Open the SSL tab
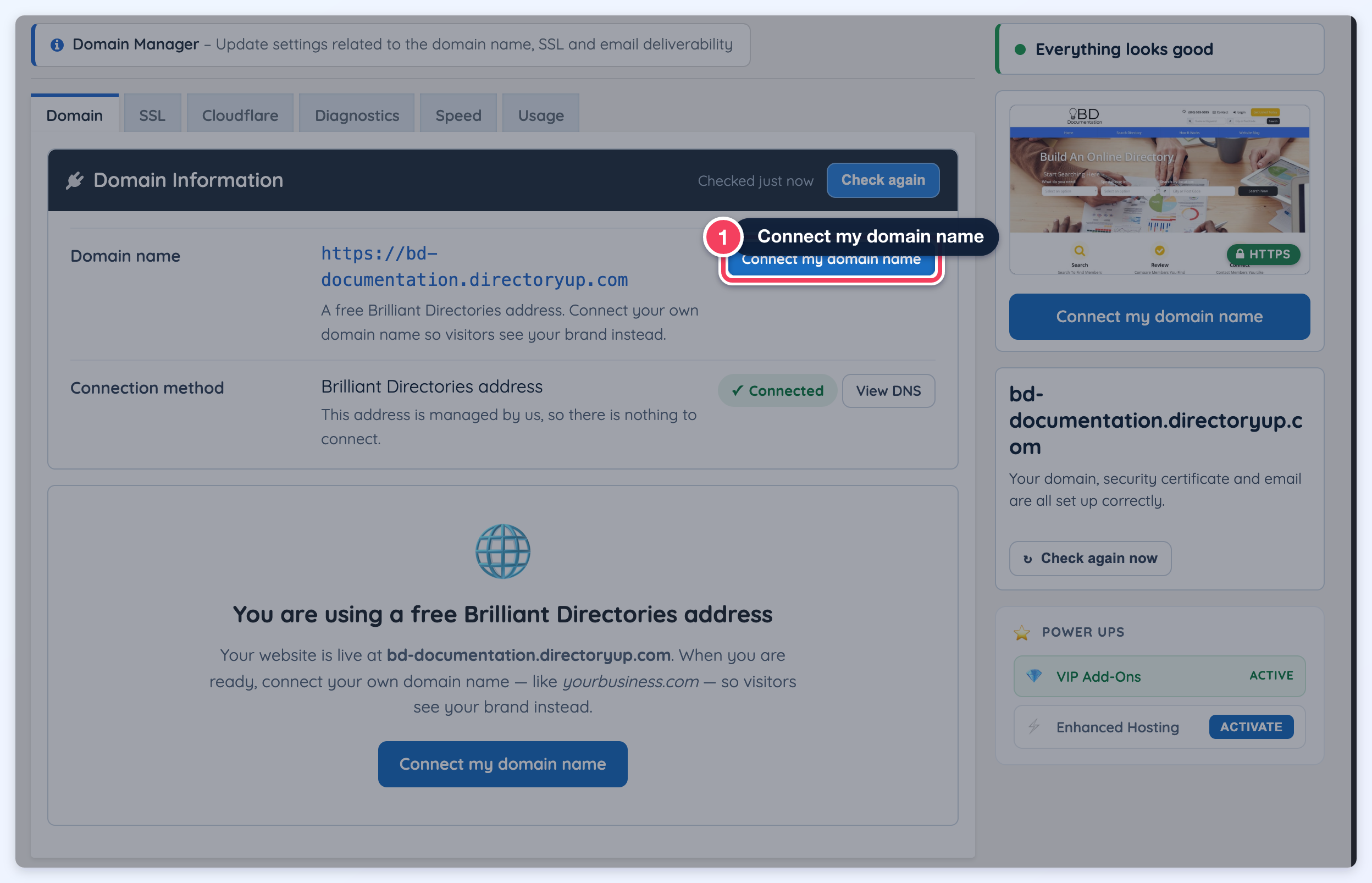Viewport: 1372px width, 883px height. tap(152, 114)
